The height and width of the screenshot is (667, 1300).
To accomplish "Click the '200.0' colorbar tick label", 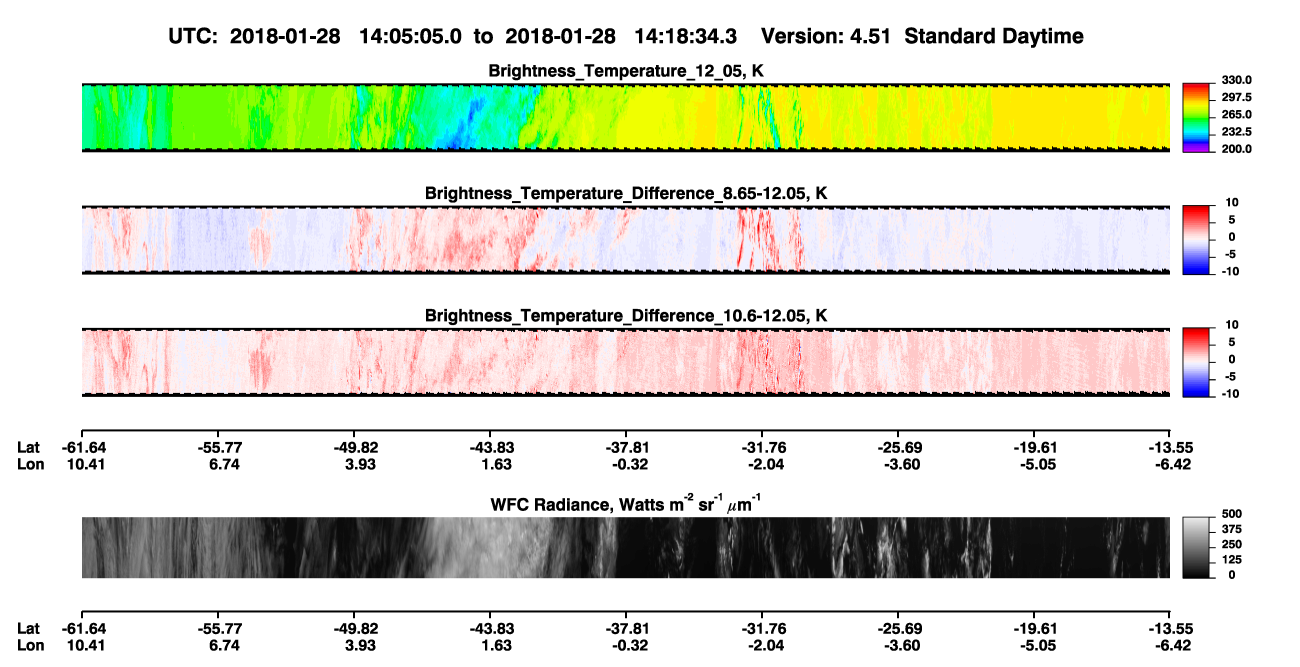I will pyautogui.click(x=1235, y=149).
